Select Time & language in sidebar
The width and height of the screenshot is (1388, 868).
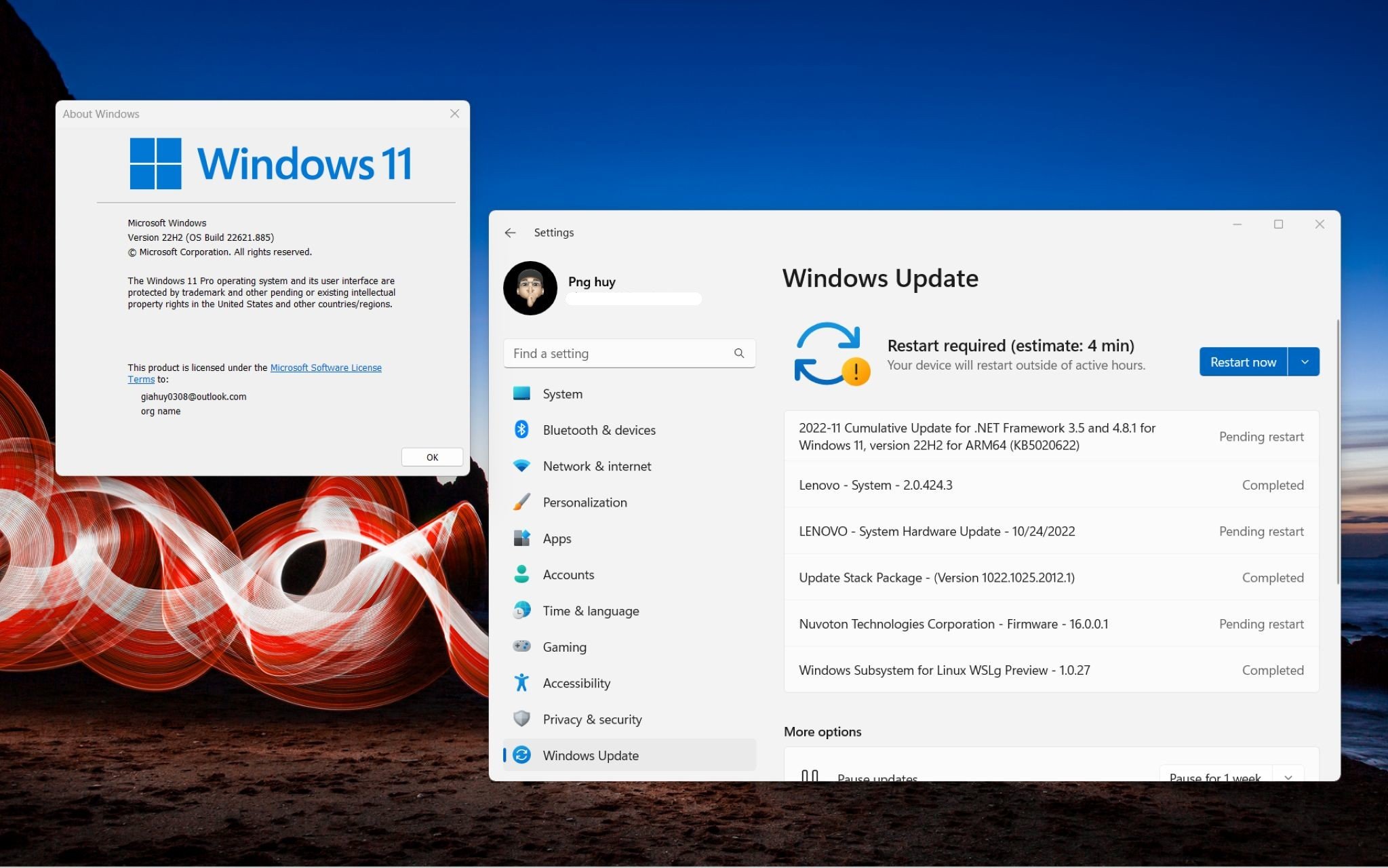pyautogui.click(x=591, y=610)
